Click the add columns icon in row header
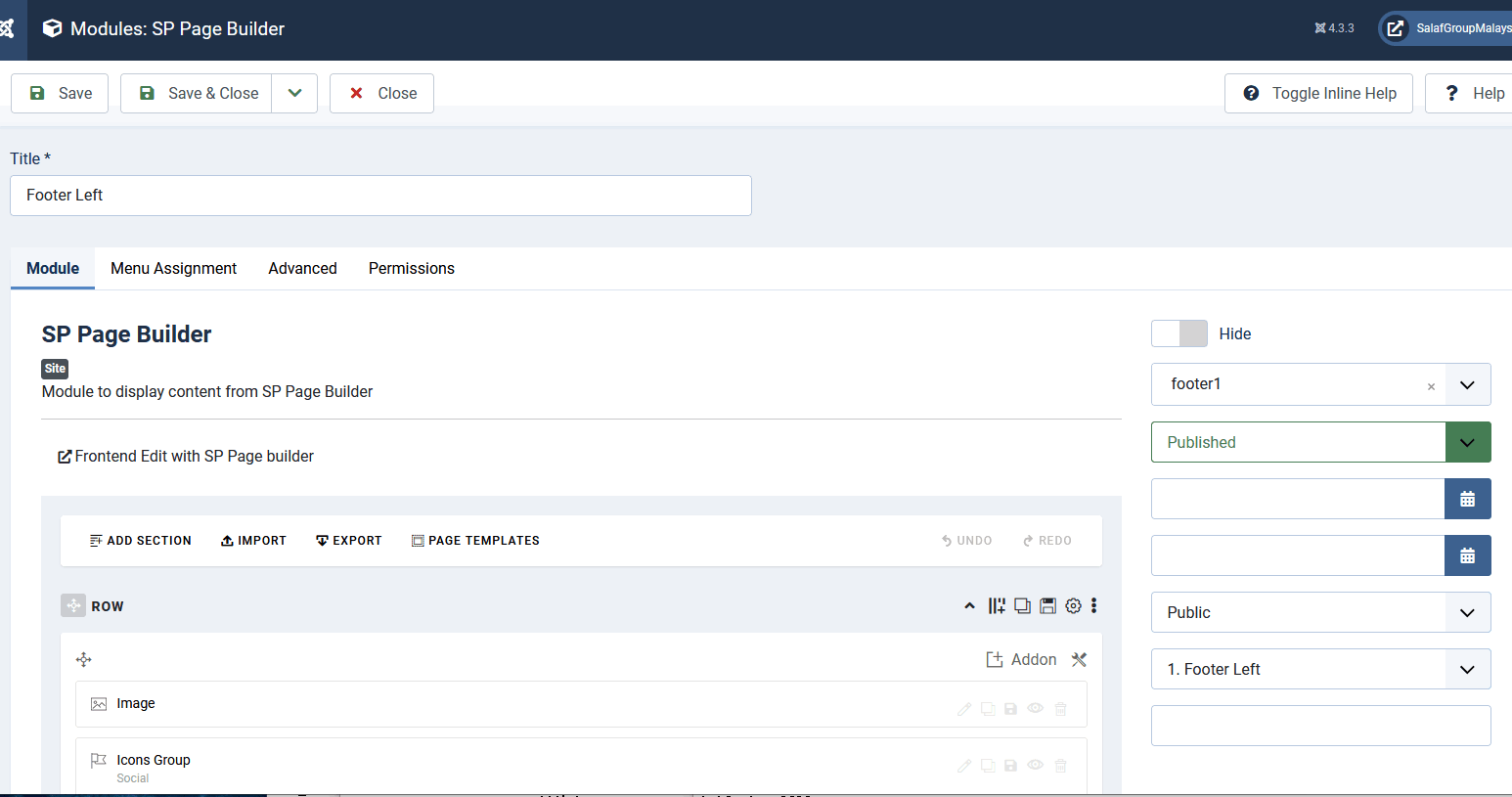 (x=997, y=606)
